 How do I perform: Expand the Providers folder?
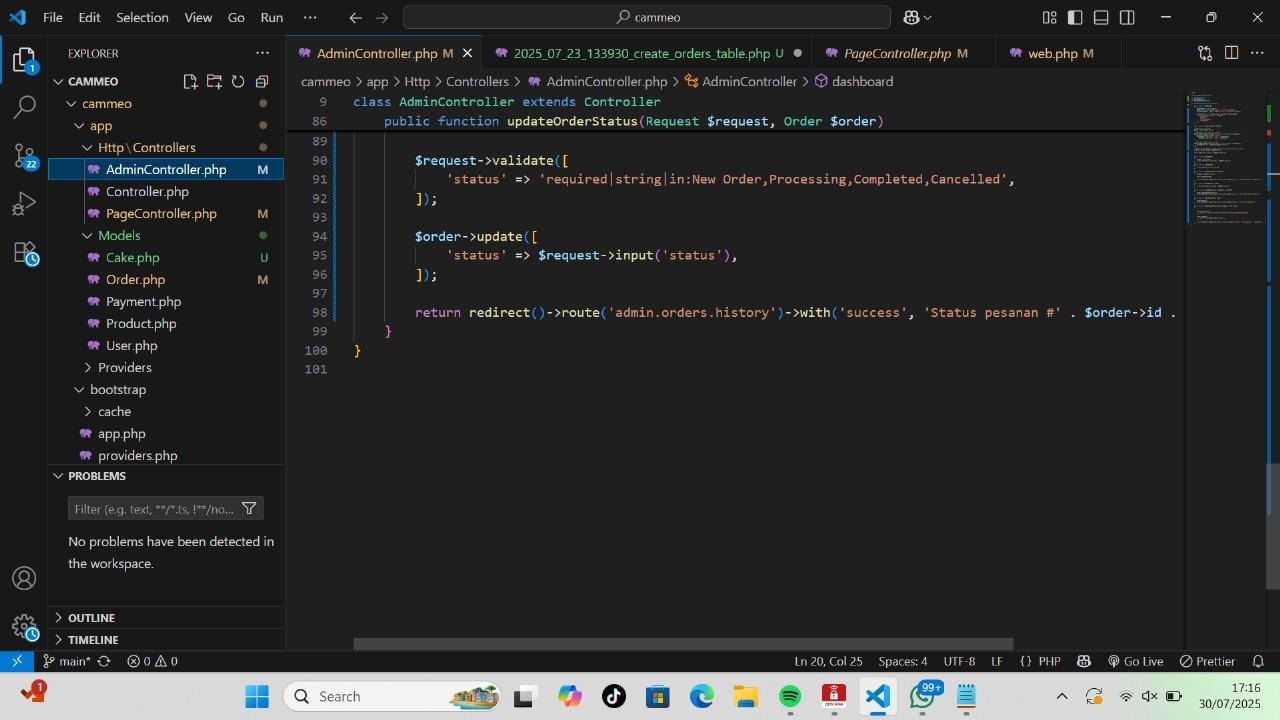(x=124, y=368)
